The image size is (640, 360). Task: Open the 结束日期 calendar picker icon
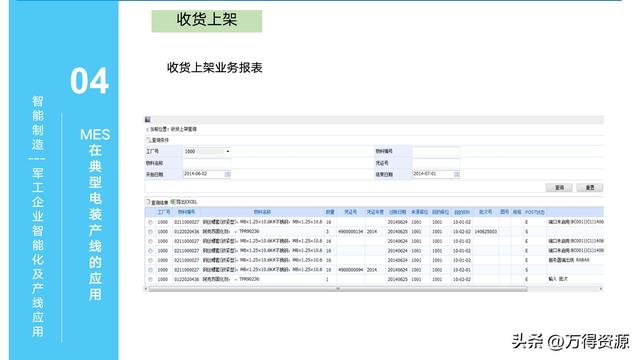pos(457,174)
